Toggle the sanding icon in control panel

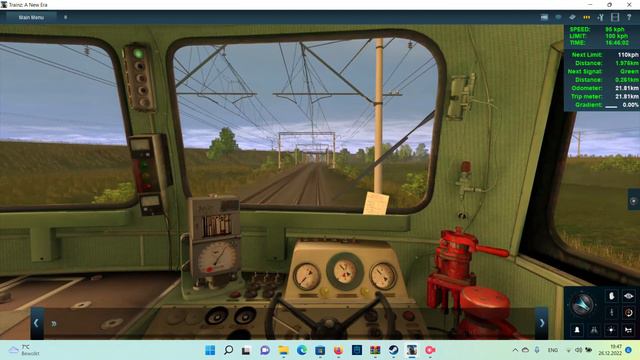click(594, 330)
